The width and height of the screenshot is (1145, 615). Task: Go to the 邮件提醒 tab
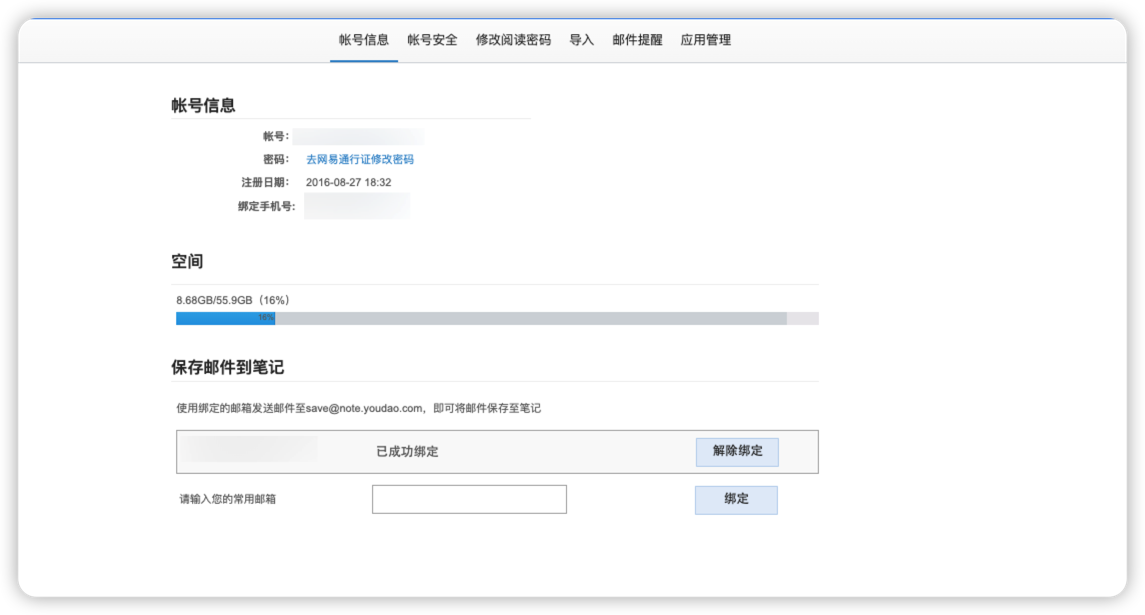tap(637, 40)
